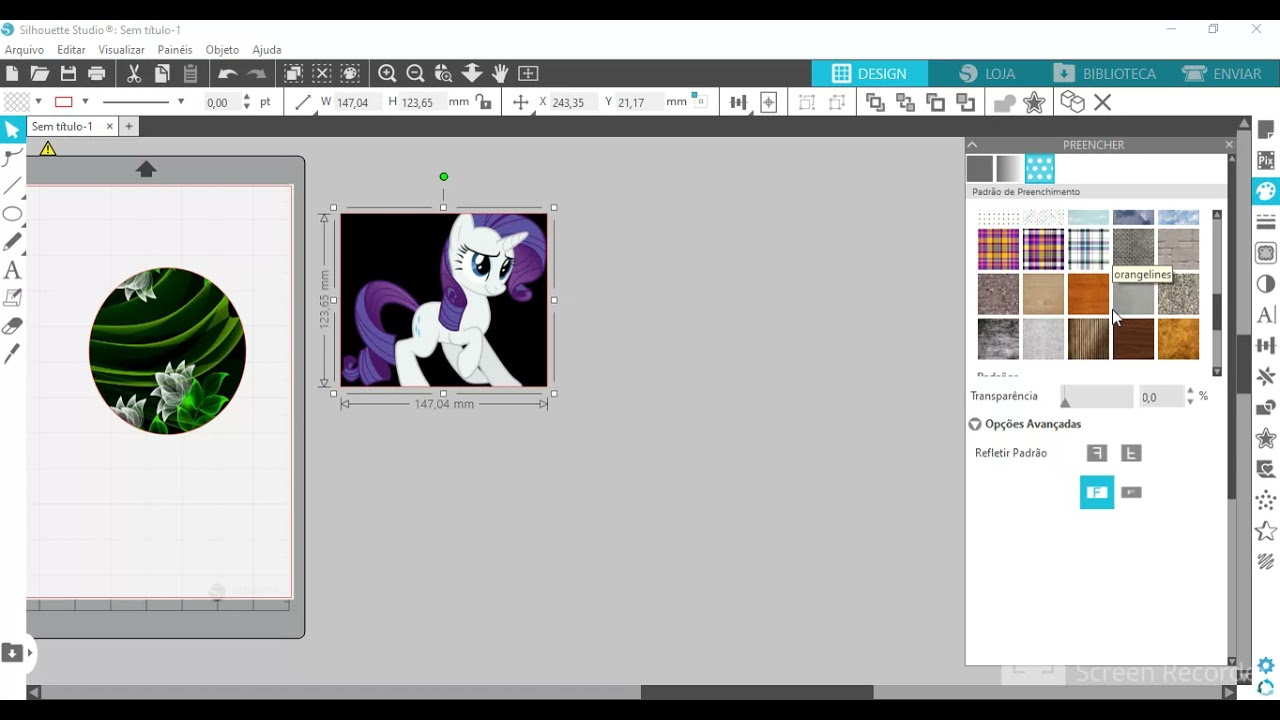
Task: Select the Text tool in left toolbar
Action: [13, 270]
